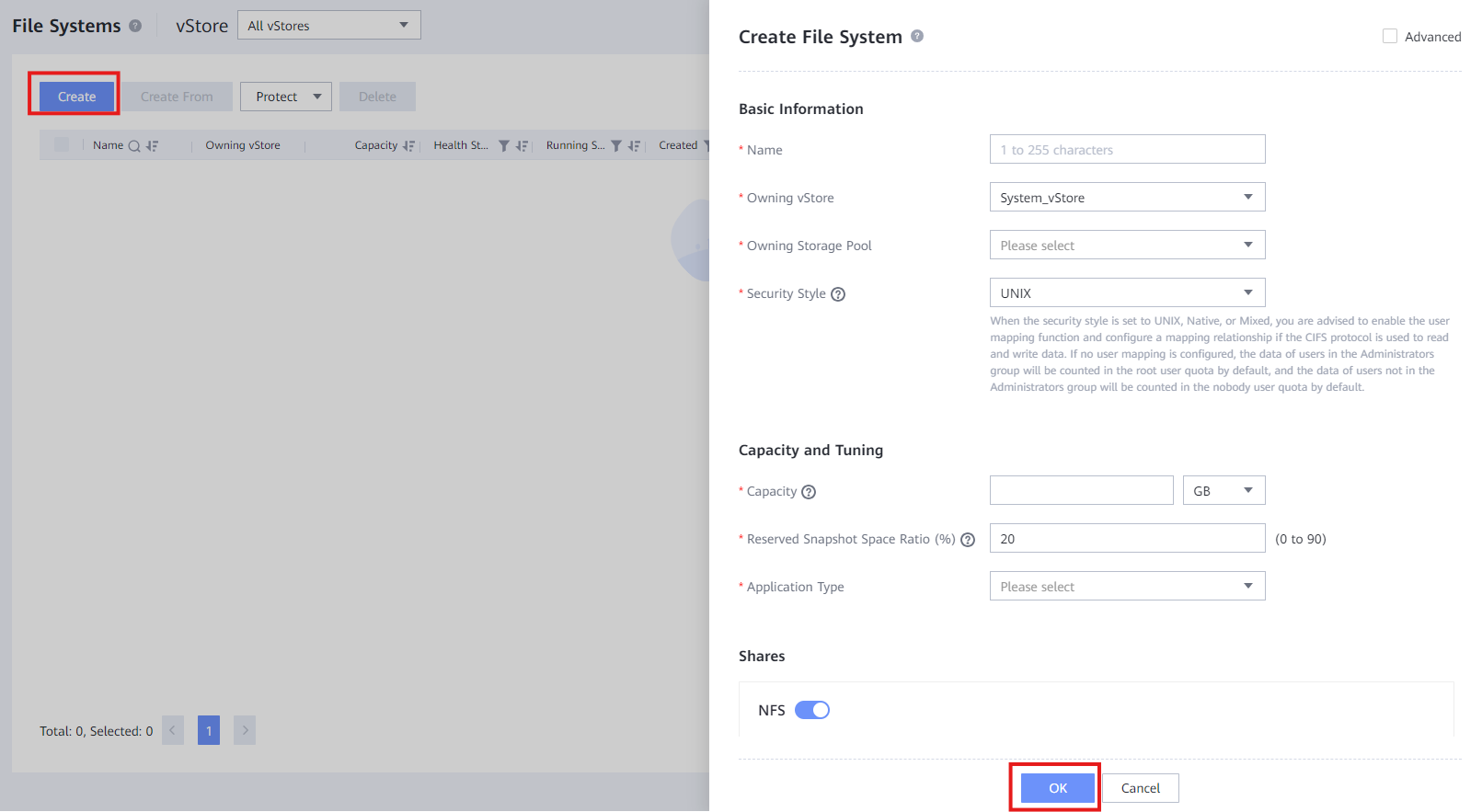Show Capacity help tooltip icon
The height and width of the screenshot is (812, 1482).
pos(809,492)
